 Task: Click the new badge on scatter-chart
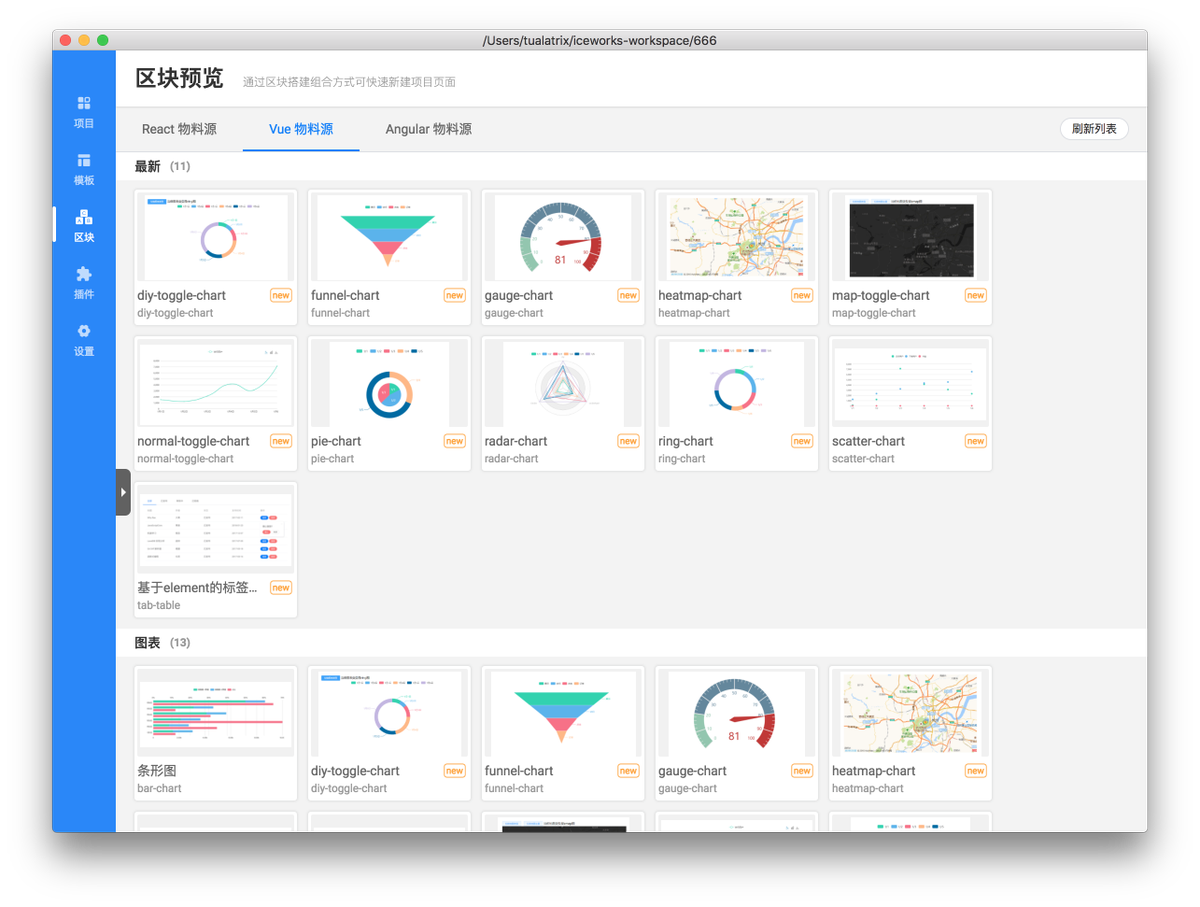pyautogui.click(x=976, y=441)
